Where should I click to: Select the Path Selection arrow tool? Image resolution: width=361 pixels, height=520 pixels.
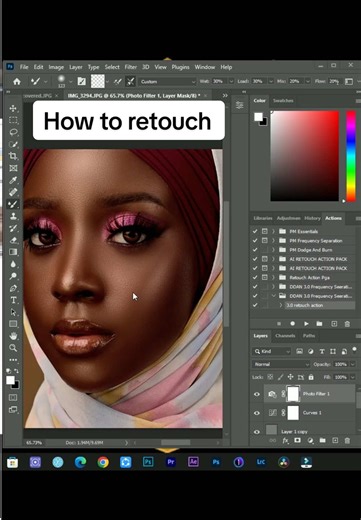click(x=13, y=312)
